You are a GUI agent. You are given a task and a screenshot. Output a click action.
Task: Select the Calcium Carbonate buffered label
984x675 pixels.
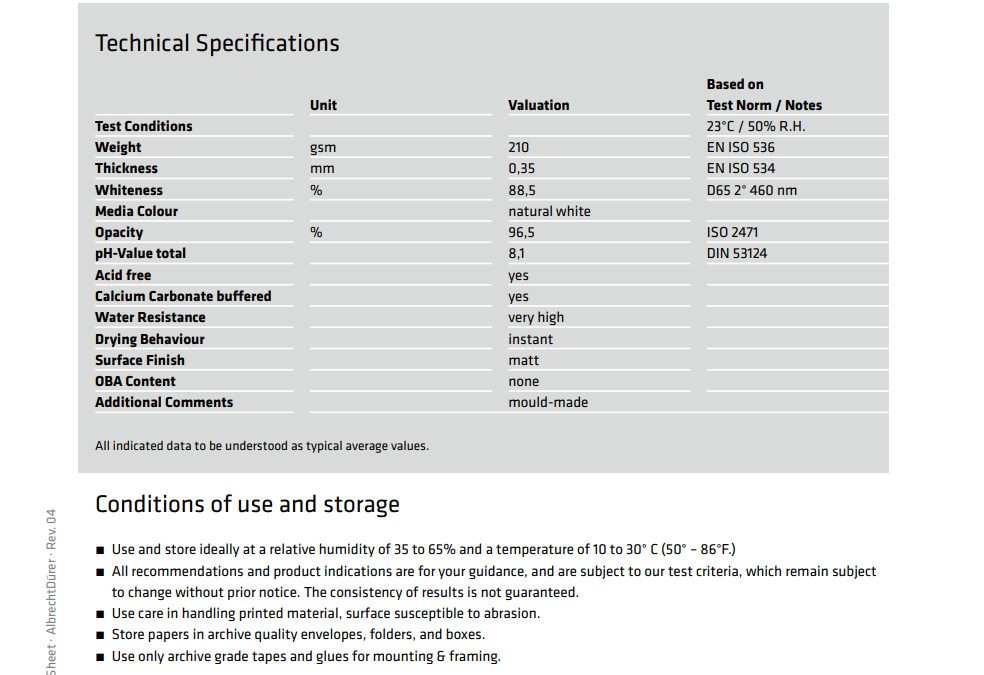[x=183, y=296]
